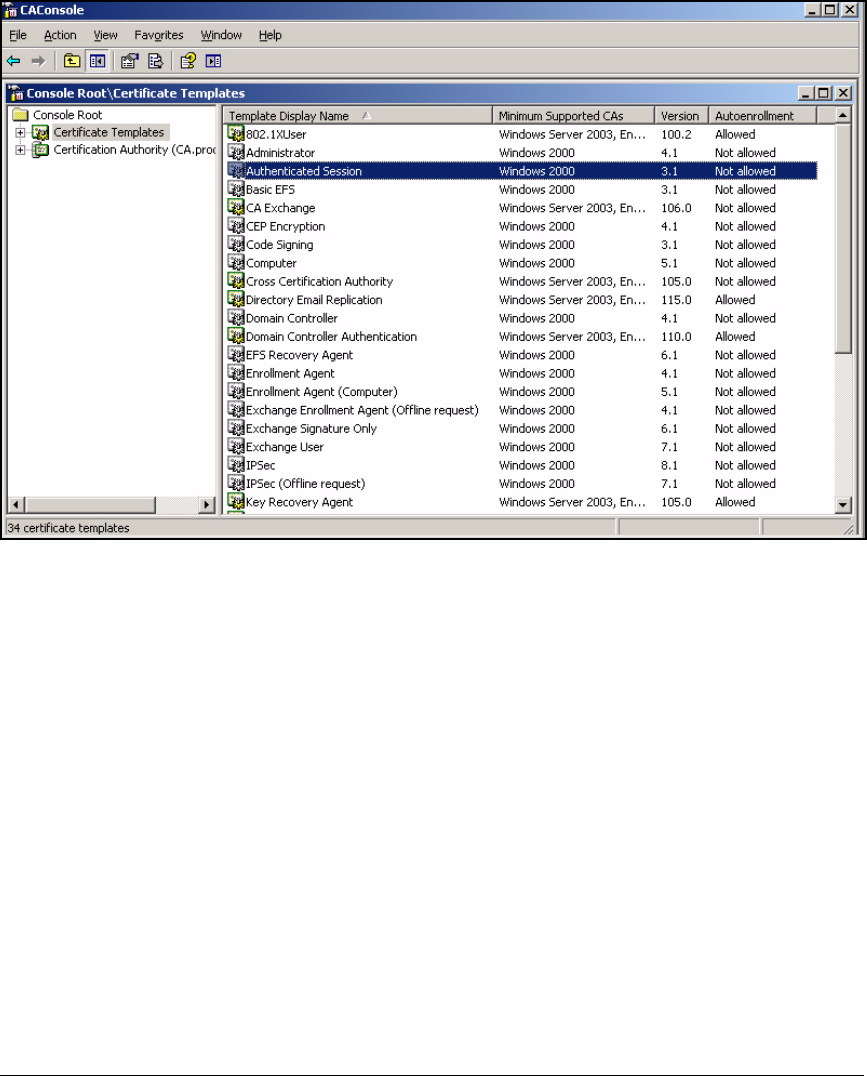The width and height of the screenshot is (867, 1076).
Task: Click the Show/Hide Action Pane icon
Action: point(213,61)
